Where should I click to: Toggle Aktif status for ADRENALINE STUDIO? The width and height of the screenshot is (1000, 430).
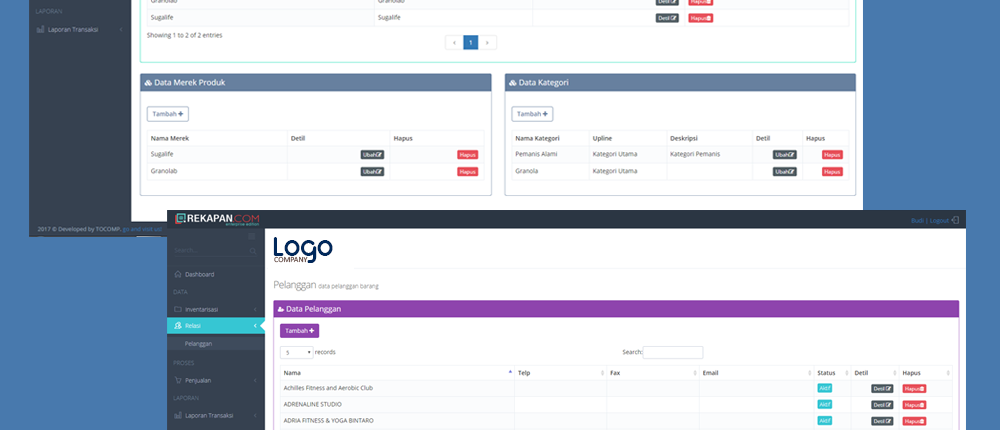pyautogui.click(x=825, y=404)
